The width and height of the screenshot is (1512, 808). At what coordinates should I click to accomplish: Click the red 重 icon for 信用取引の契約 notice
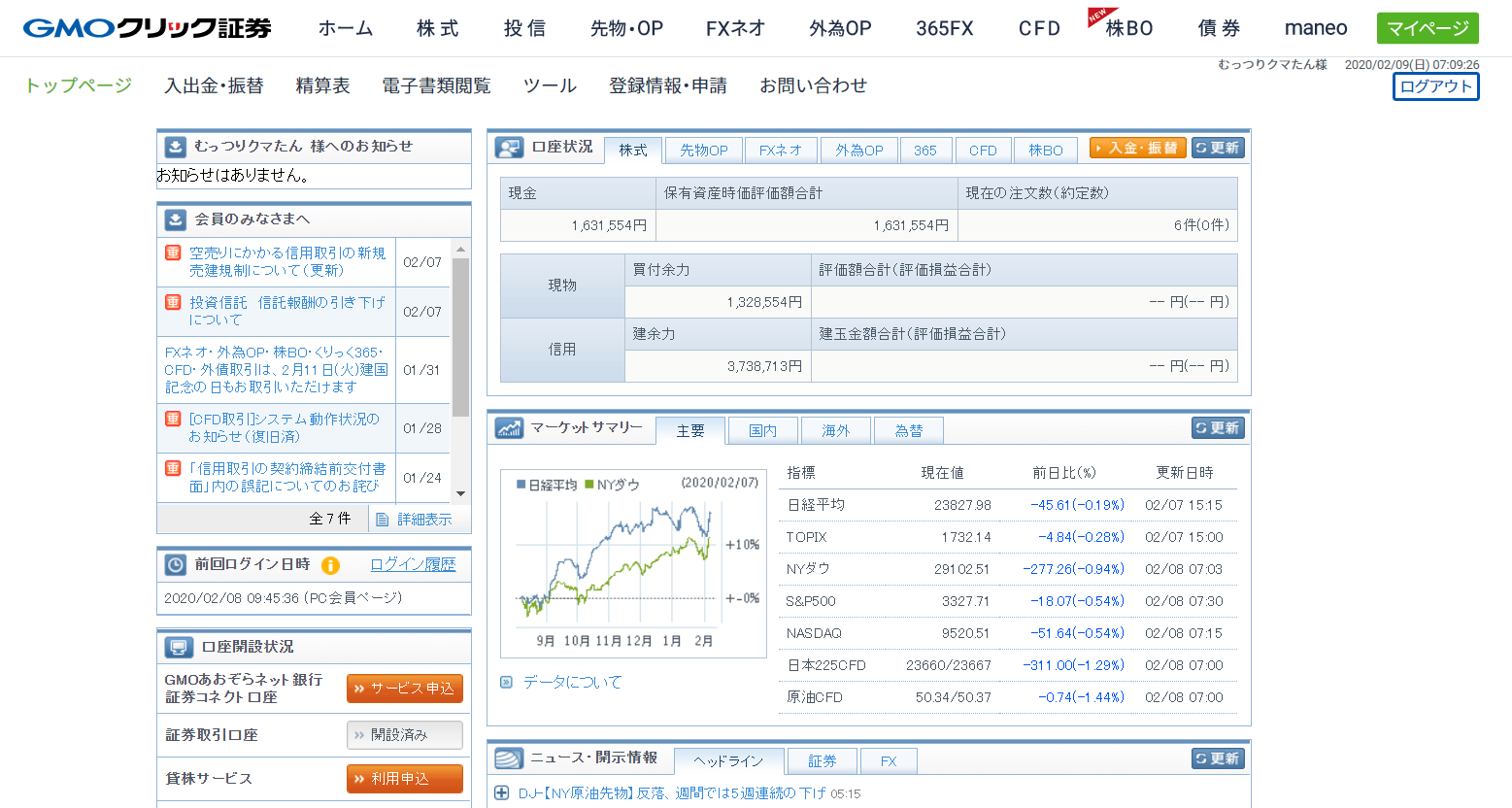(173, 468)
